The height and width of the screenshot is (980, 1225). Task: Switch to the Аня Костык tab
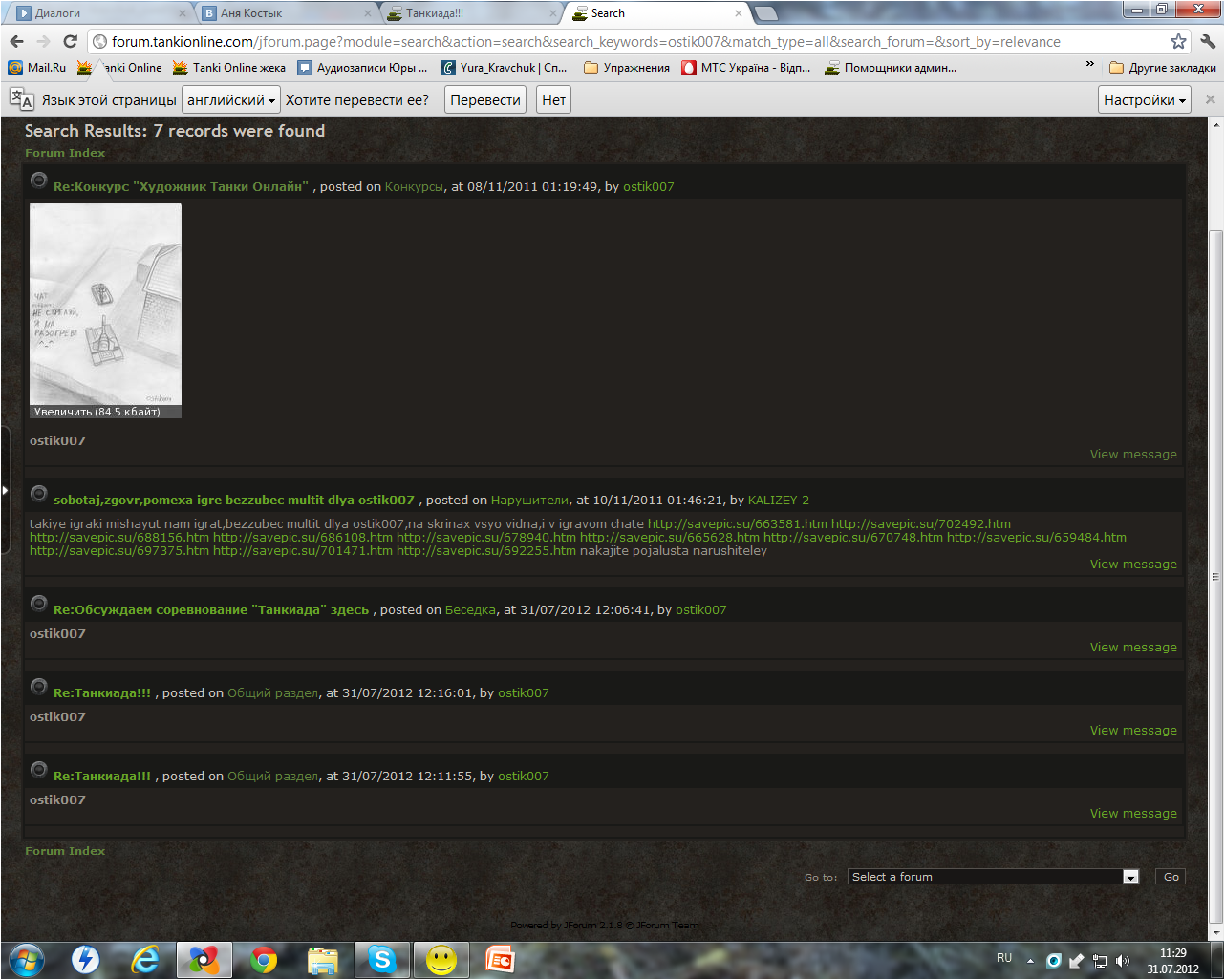pyautogui.click(x=285, y=13)
